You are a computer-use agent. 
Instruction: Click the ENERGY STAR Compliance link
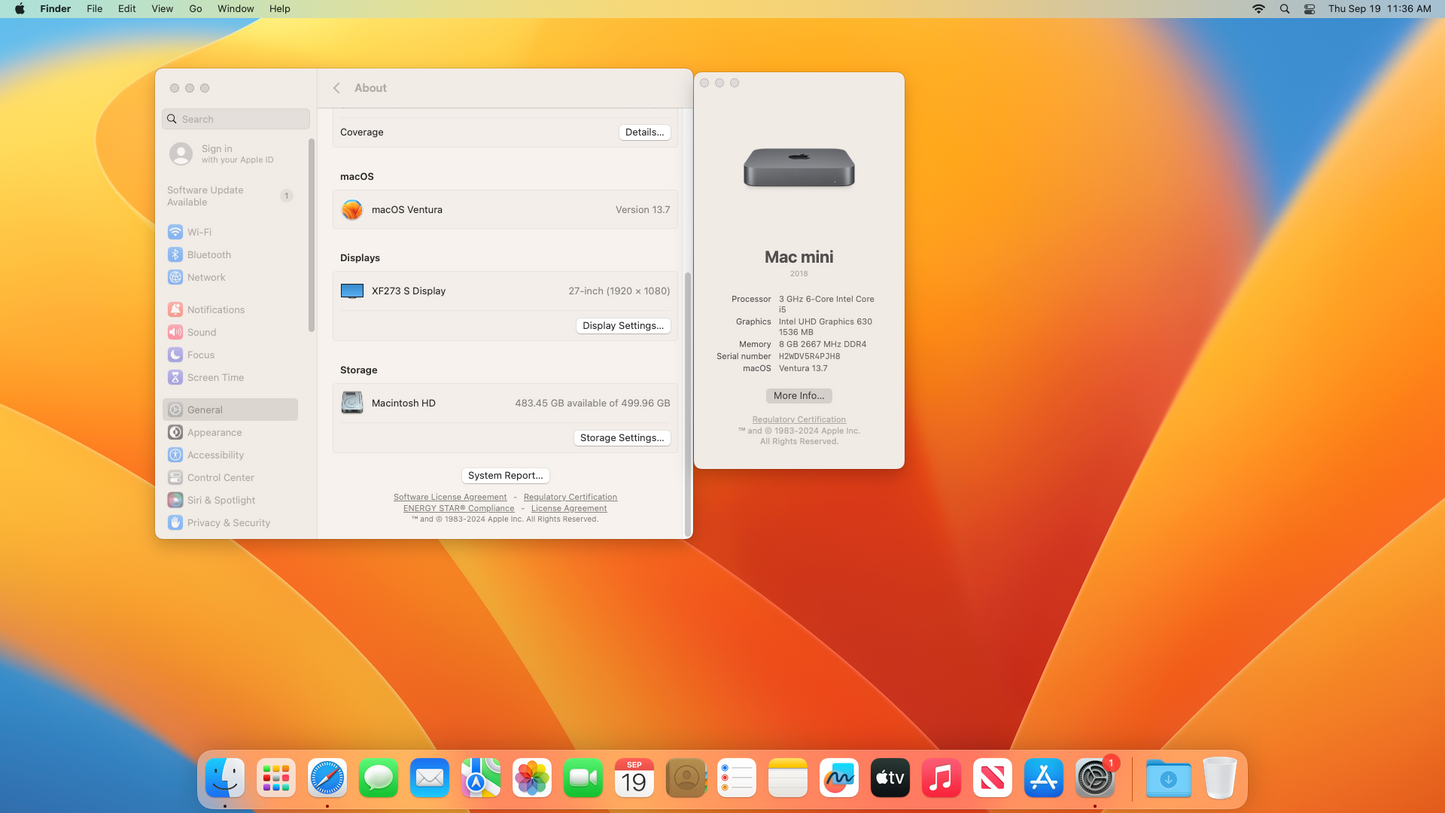pyautogui.click(x=458, y=508)
